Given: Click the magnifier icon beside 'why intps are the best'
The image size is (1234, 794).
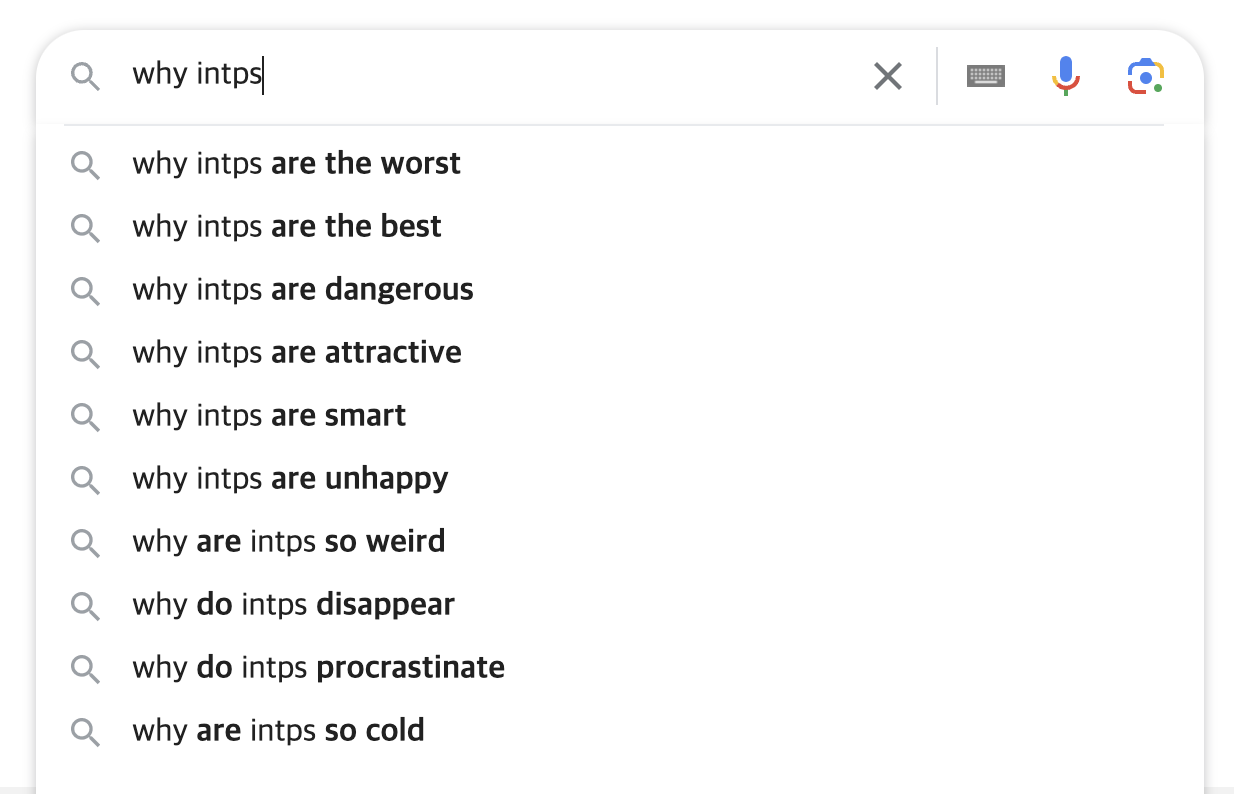Looking at the screenshot, I should click(86, 228).
